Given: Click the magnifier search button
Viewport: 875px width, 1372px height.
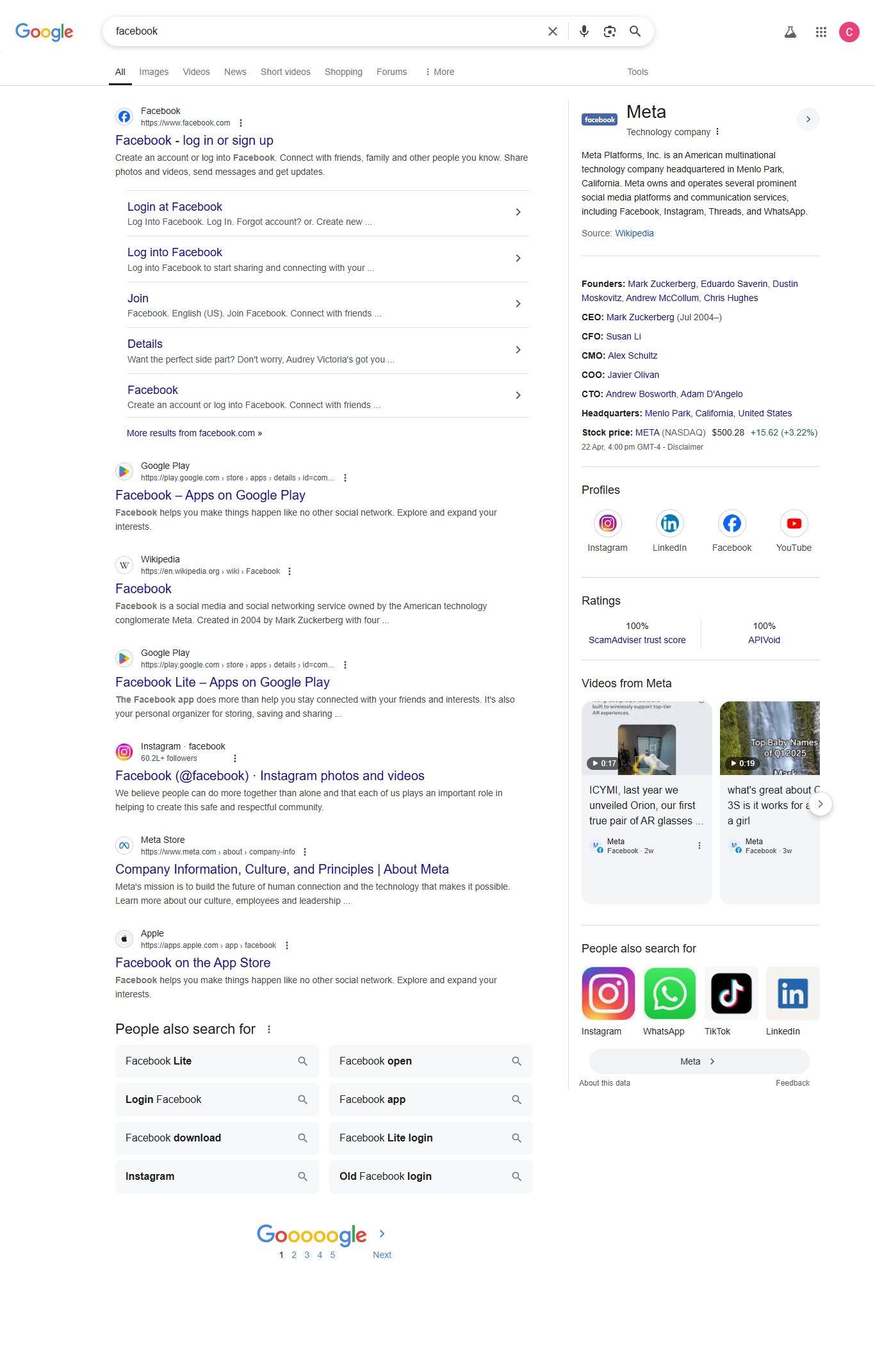Looking at the screenshot, I should (635, 31).
